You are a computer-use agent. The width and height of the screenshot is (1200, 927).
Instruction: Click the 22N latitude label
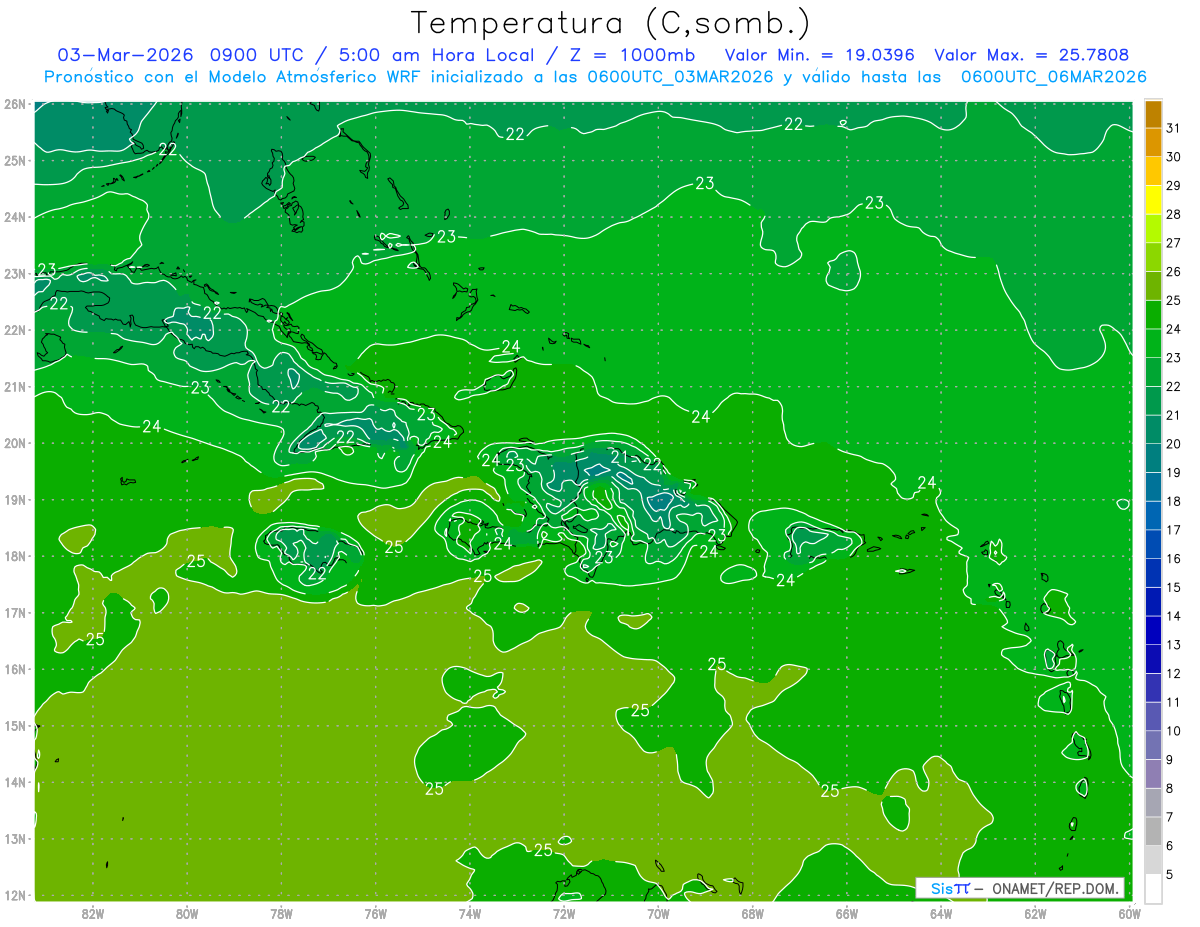(x=15, y=330)
